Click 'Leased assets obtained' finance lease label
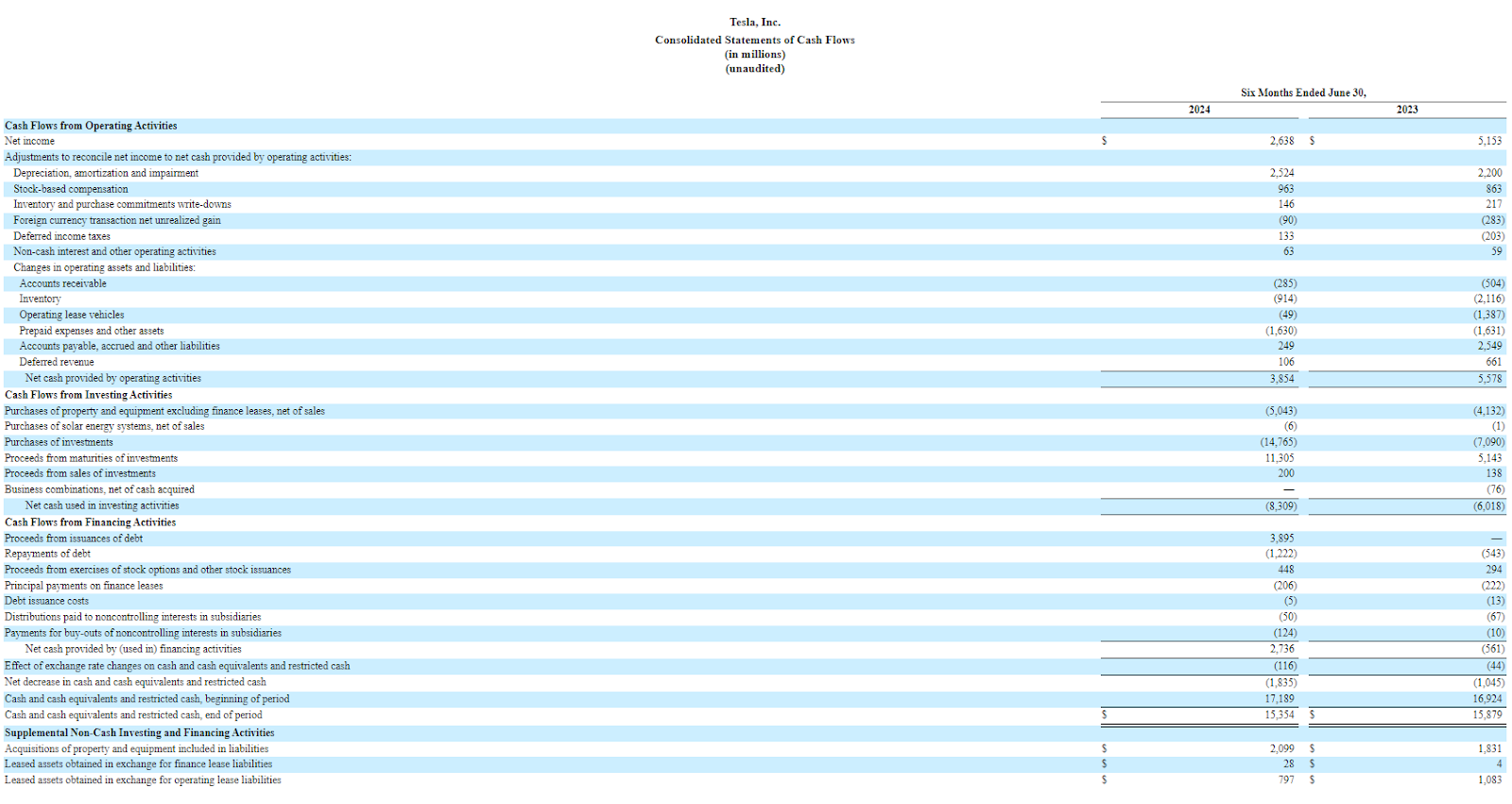1512x804 pixels. click(138, 764)
